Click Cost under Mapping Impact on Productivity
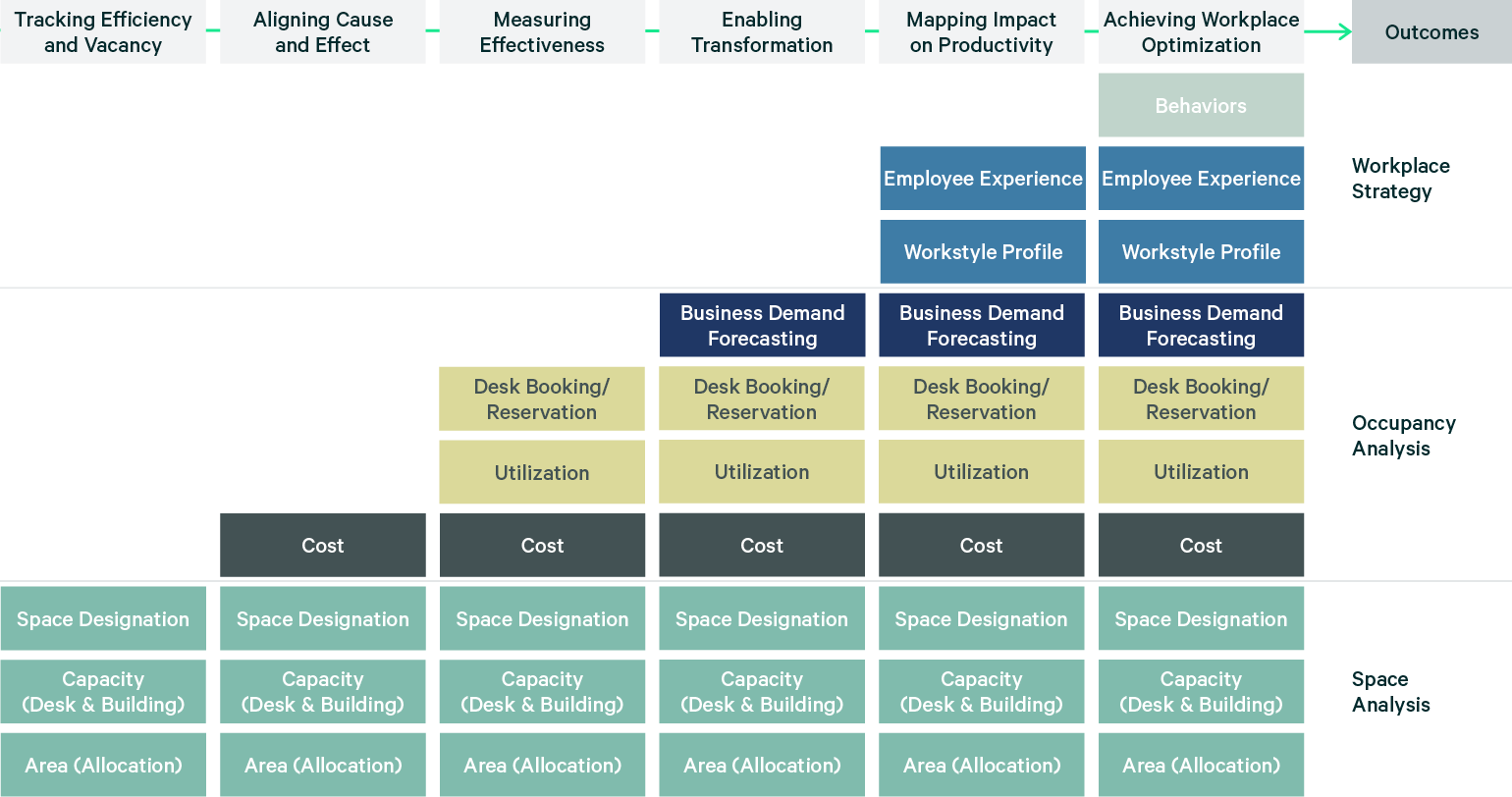 [x=982, y=545]
